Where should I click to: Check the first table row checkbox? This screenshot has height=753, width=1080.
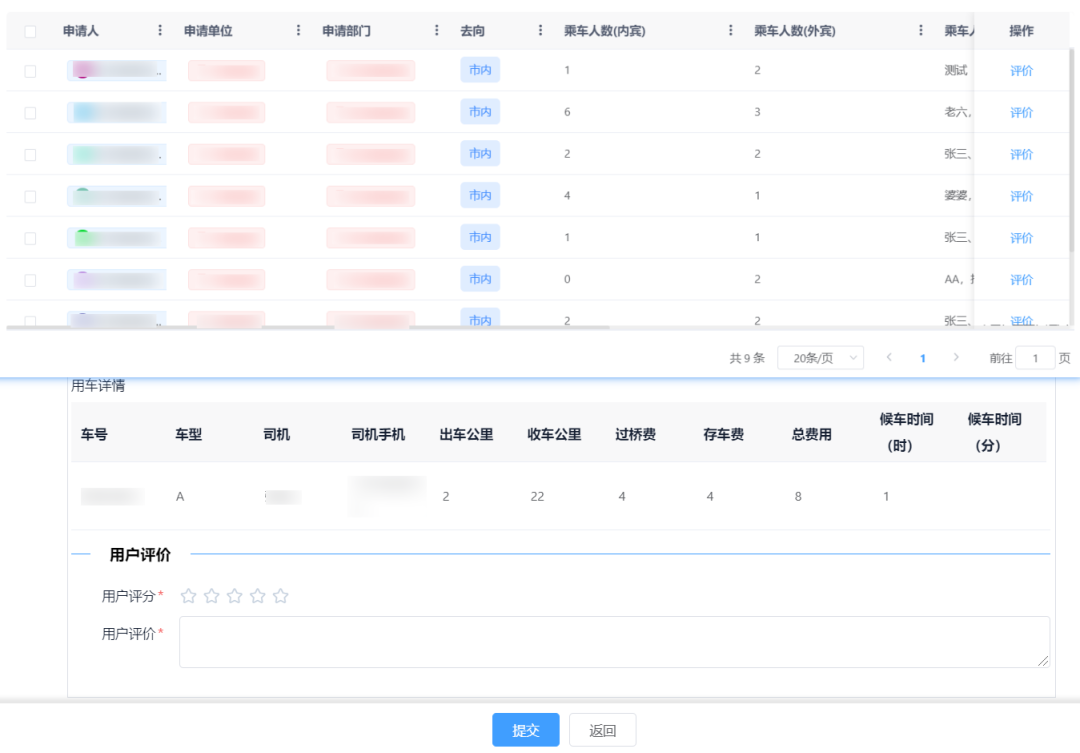click(30, 71)
